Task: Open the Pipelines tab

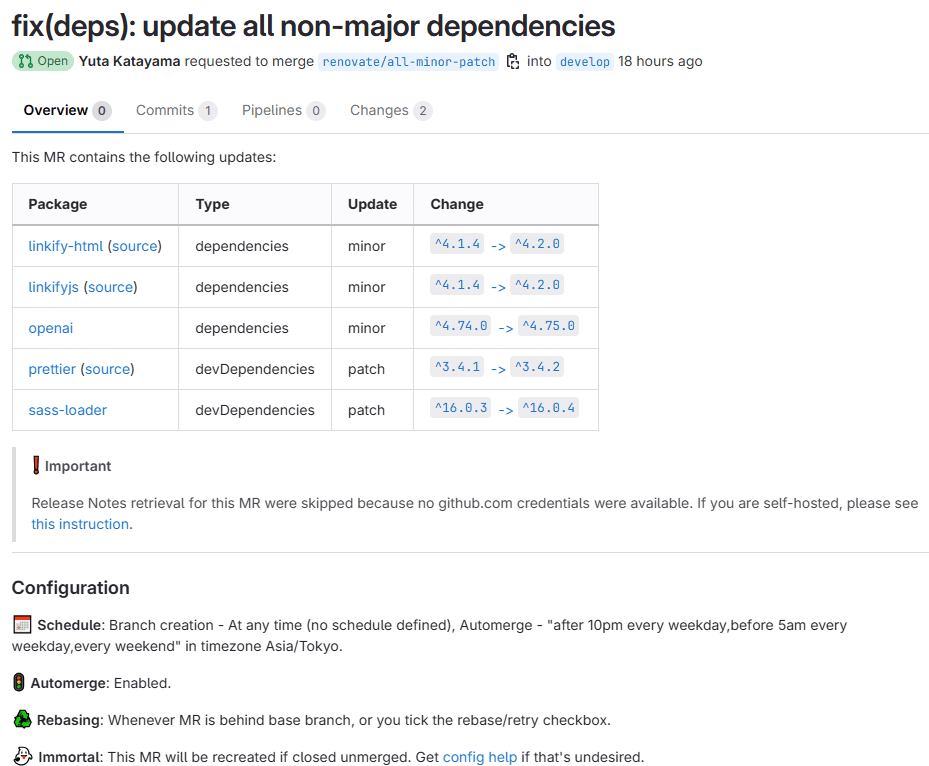Action: point(271,110)
